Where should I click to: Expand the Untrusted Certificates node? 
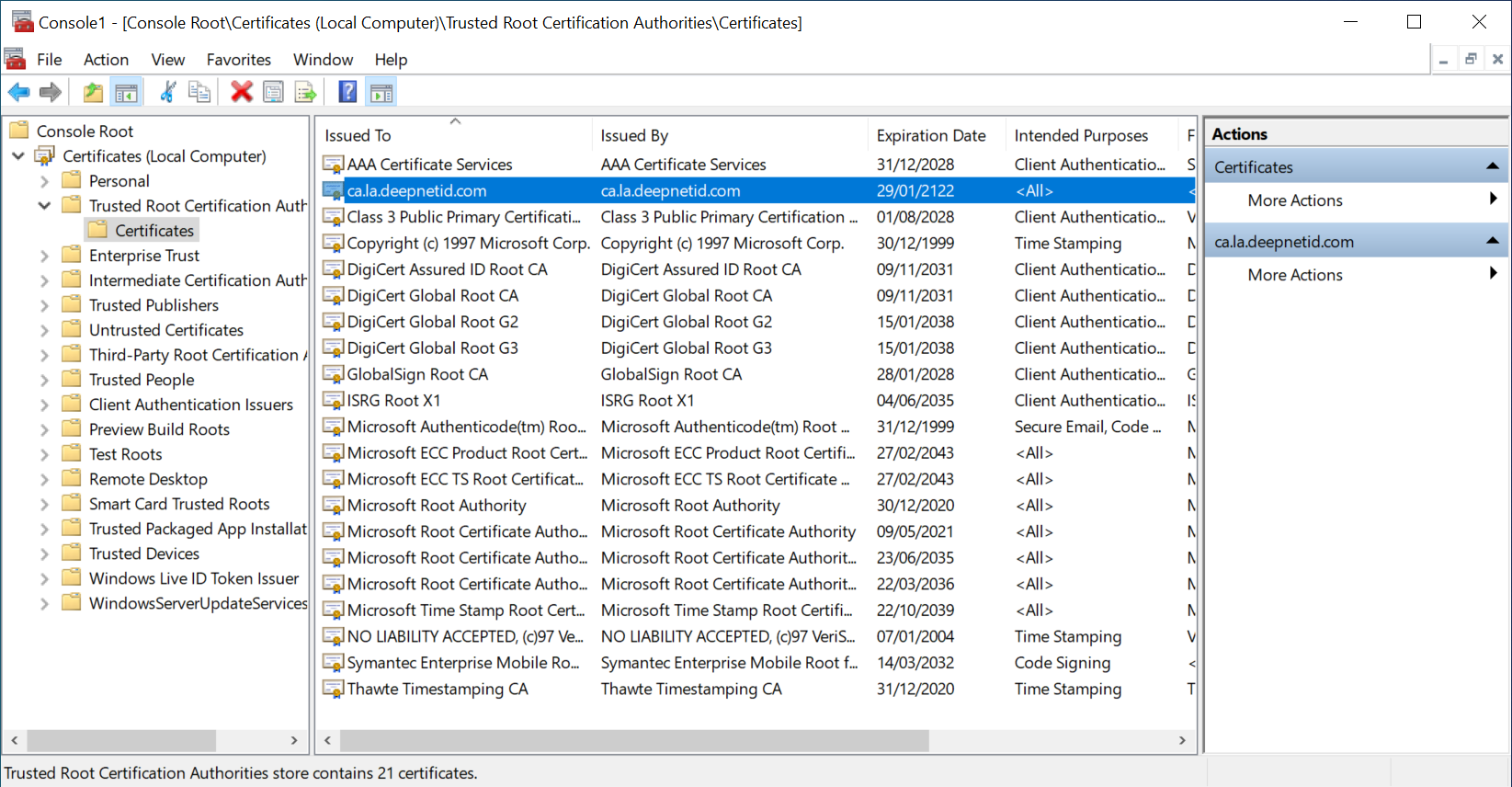[x=44, y=330]
